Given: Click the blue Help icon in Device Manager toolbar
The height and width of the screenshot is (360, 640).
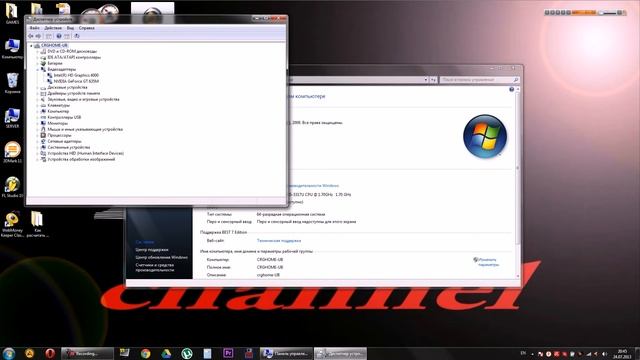Looking at the screenshot, I should (x=59, y=36).
